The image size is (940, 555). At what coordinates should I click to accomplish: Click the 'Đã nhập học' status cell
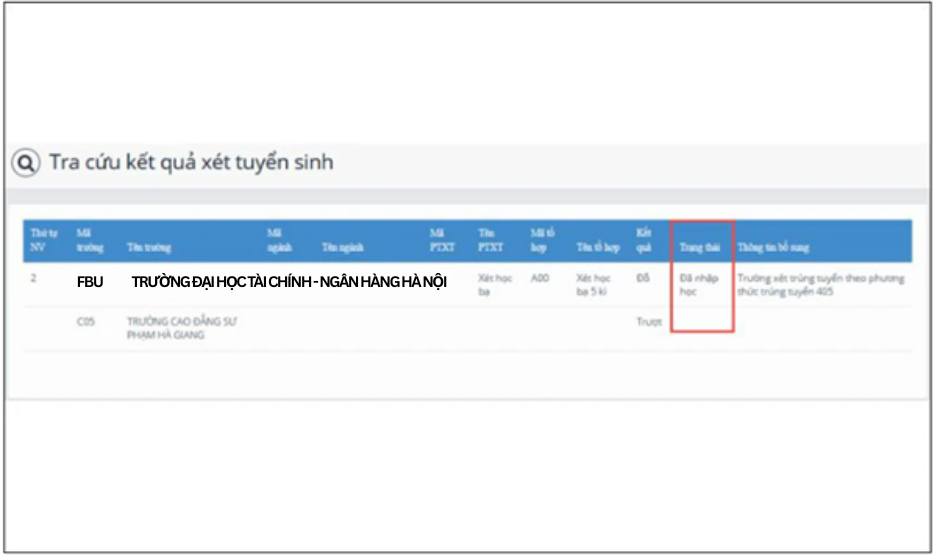point(698,285)
